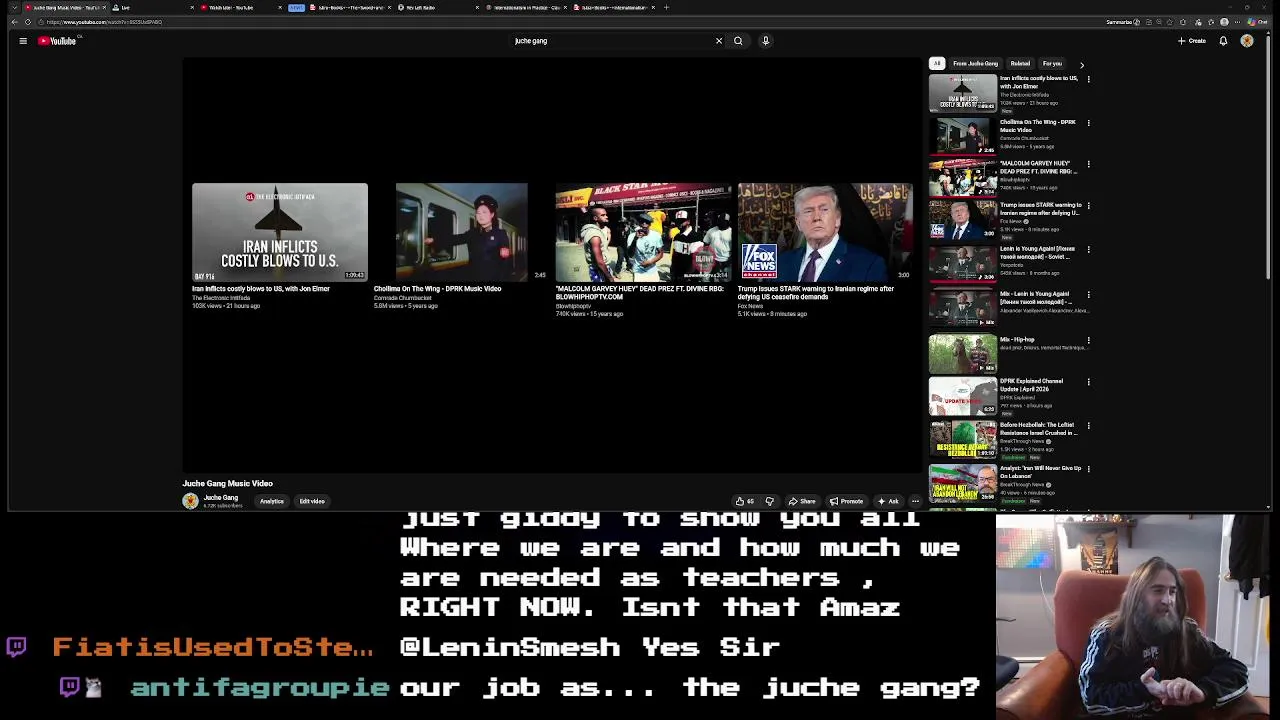The image size is (1280, 720).
Task: Open a new browser tab with plus
Action: pos(666,7)
